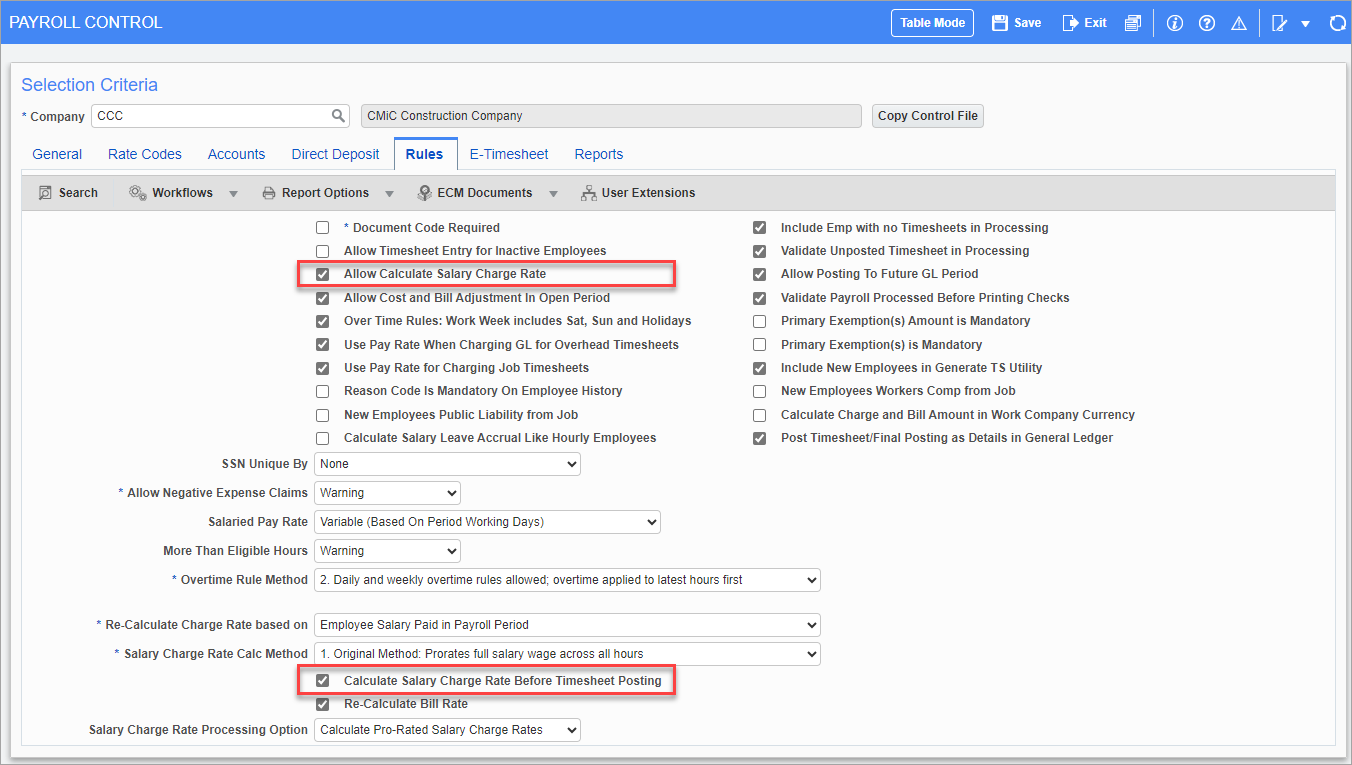Click the information (i) icon

click(1175, 23)
